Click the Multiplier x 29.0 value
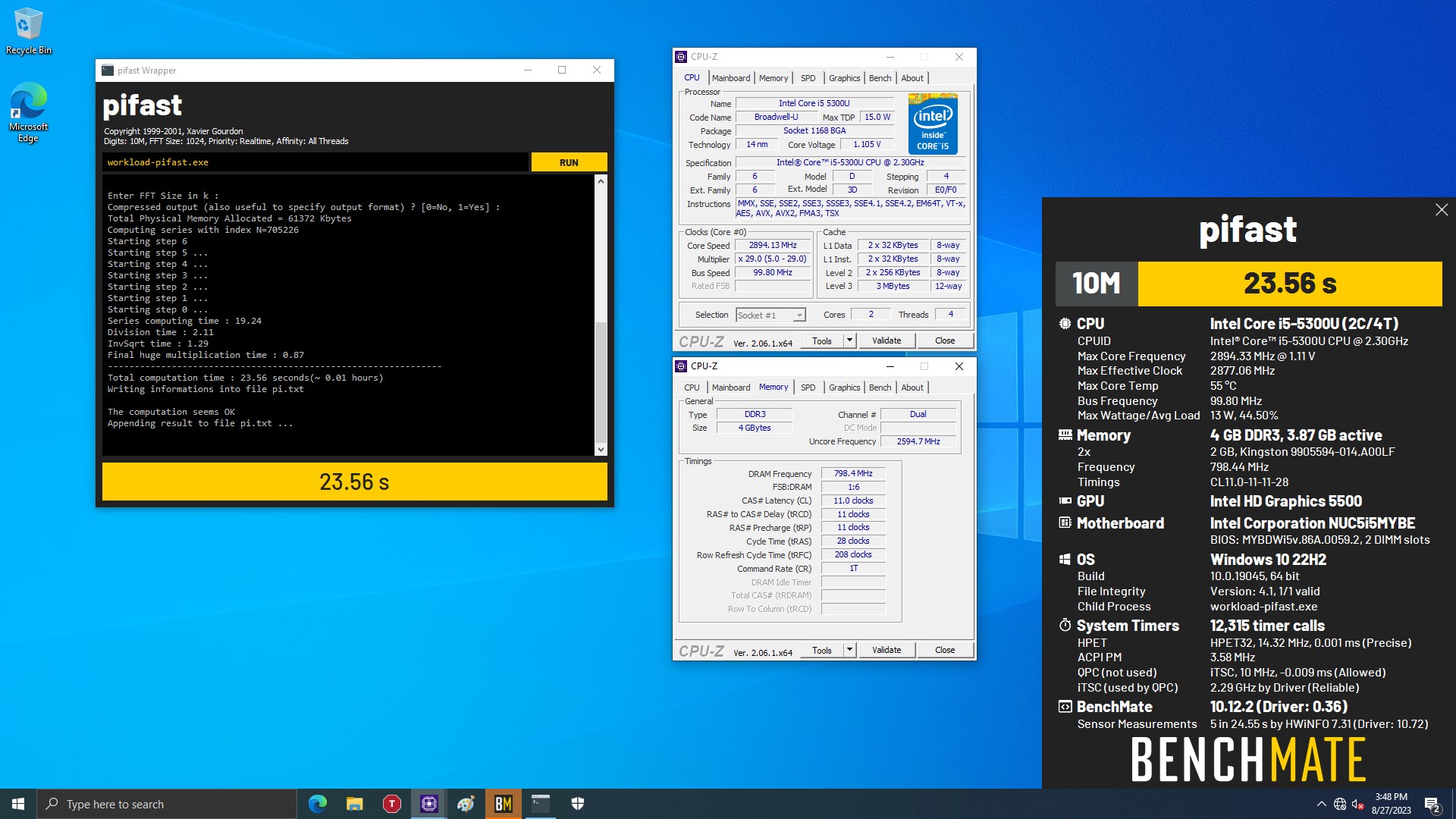This screenshot has width=1456, height=819. coord(773,259)
